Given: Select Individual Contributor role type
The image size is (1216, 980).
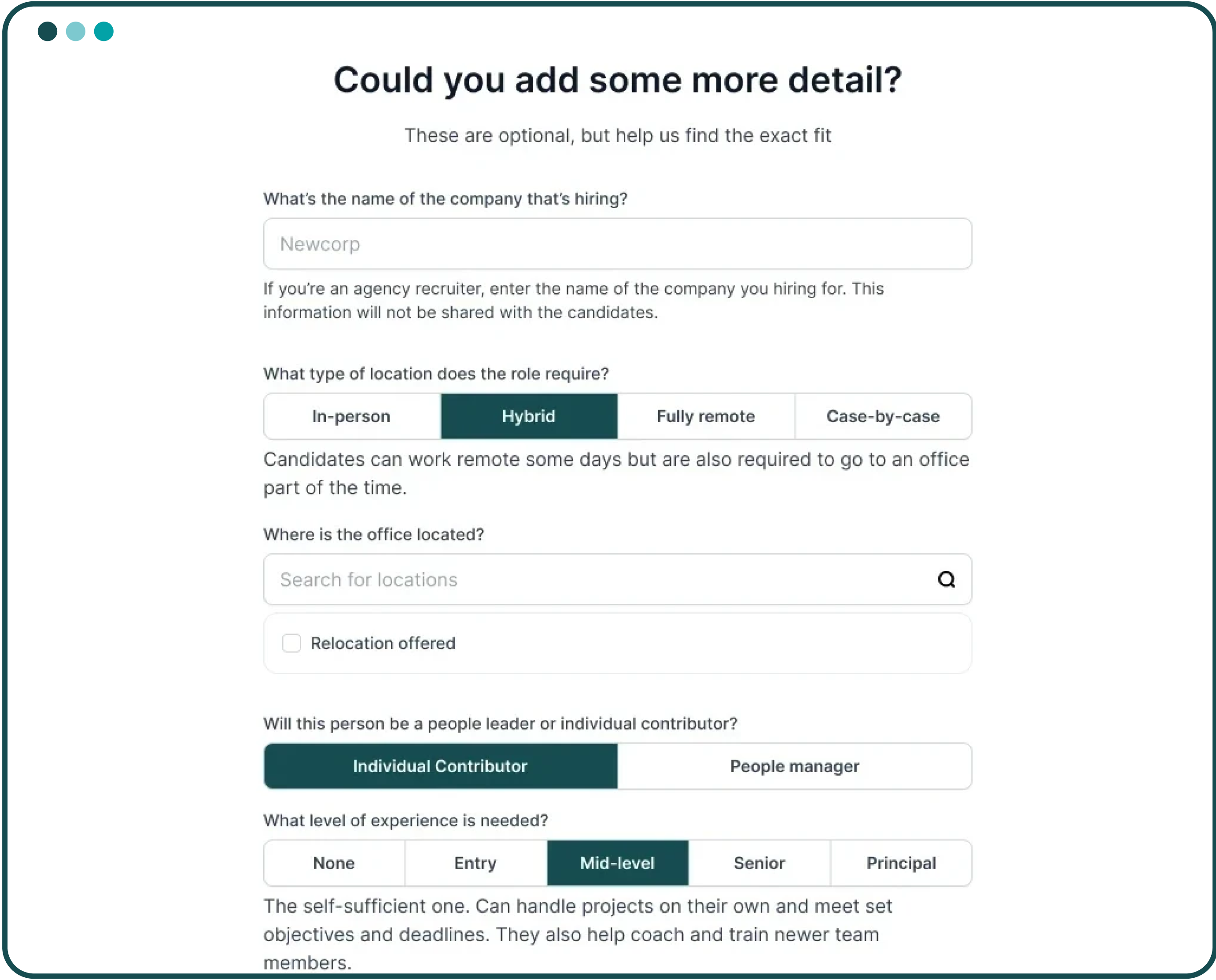Looking at the screenshot, I should point(440,766).
